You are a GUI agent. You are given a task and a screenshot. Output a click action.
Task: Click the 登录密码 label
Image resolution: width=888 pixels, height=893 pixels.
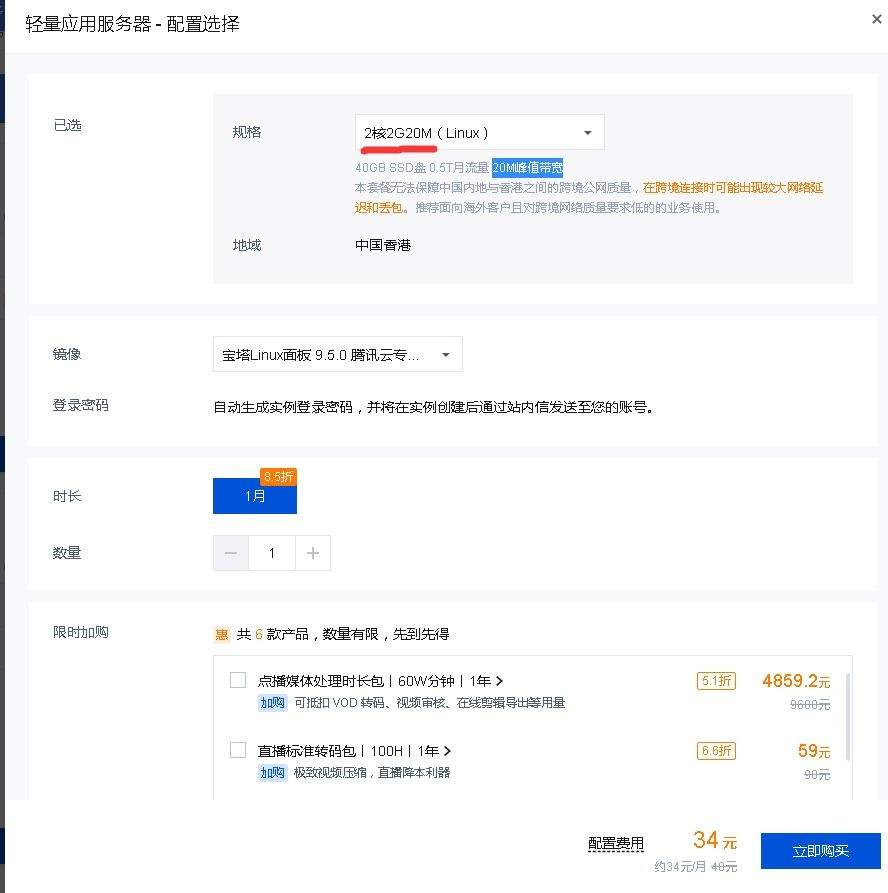(80, 405)
